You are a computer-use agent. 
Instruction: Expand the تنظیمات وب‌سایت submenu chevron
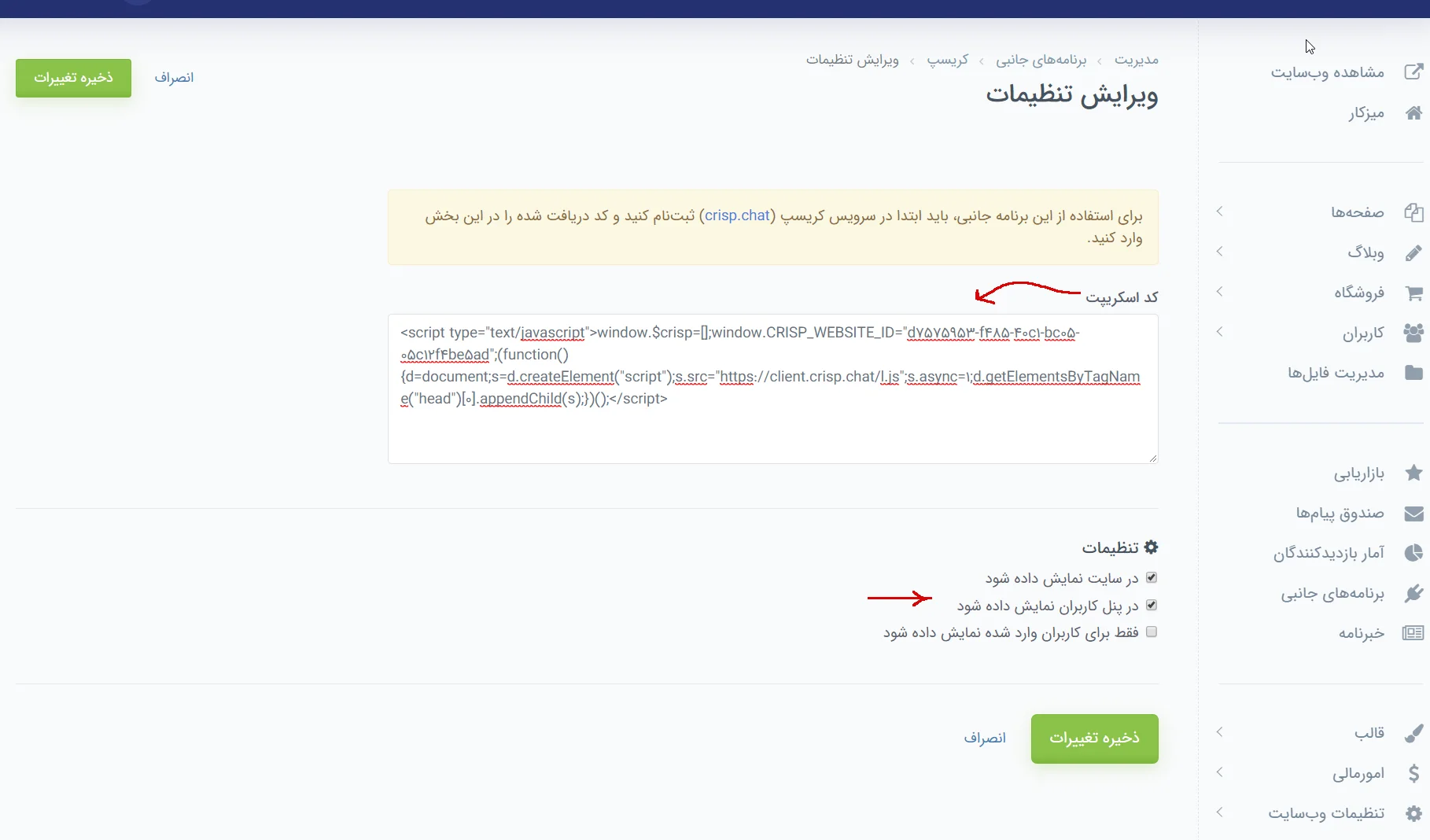[1219, 812]
